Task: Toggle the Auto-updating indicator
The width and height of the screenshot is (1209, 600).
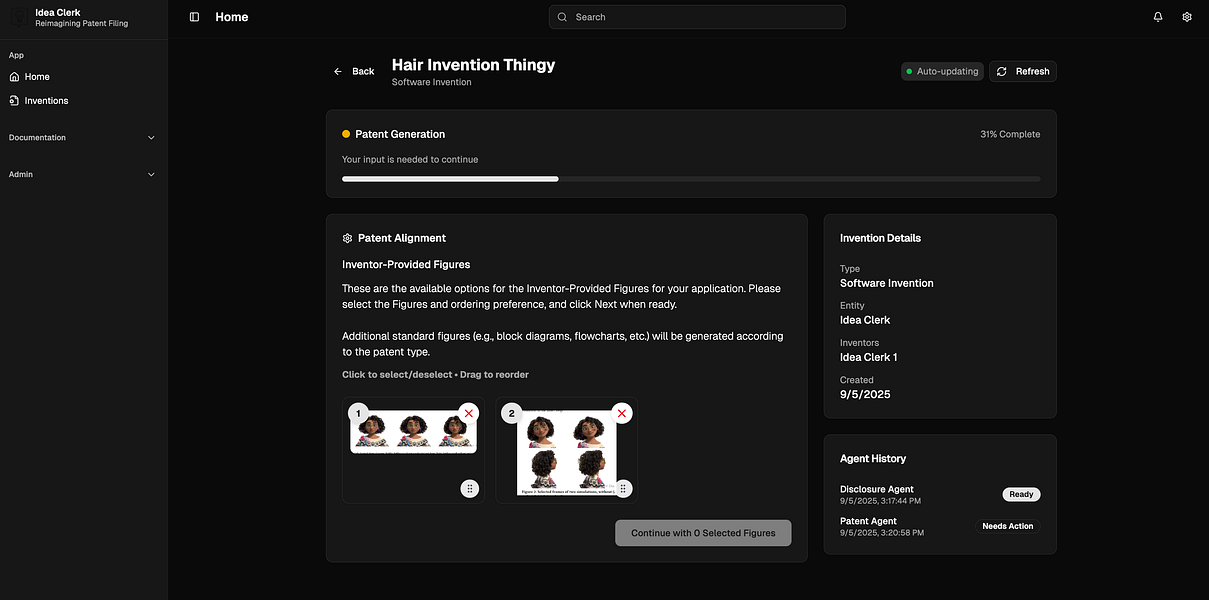Action: (x=942, y=71)
